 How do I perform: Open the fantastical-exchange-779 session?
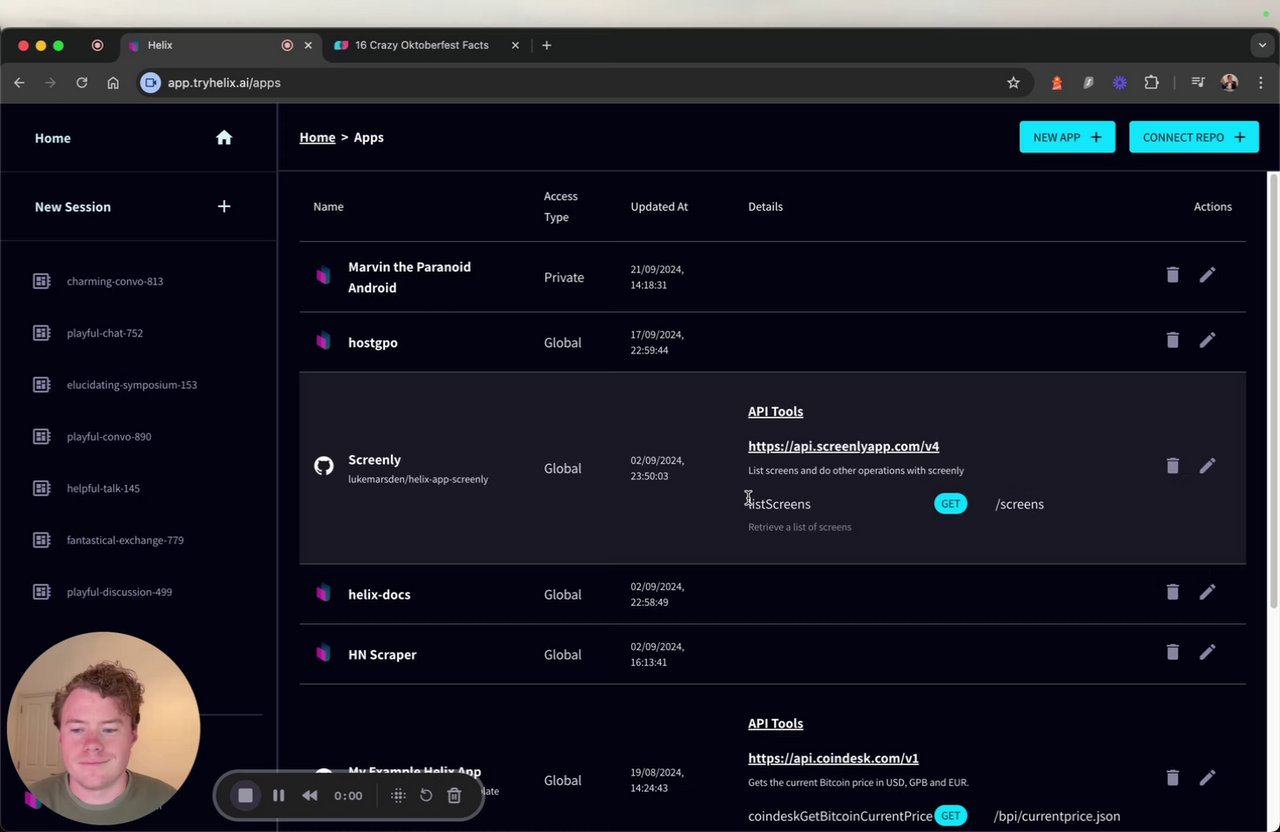click(125, 541)
